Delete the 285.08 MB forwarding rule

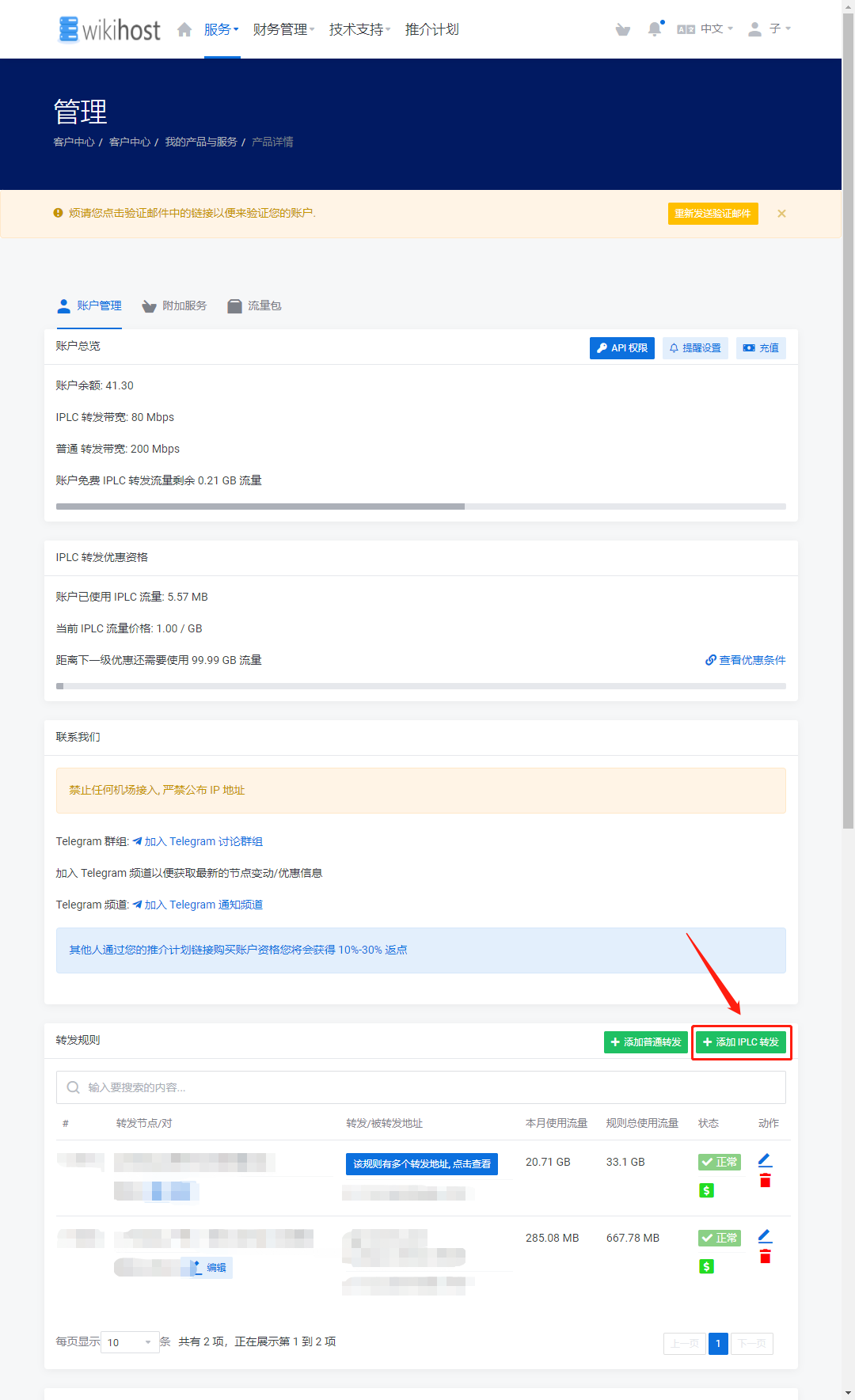[x=765, y=1257]
